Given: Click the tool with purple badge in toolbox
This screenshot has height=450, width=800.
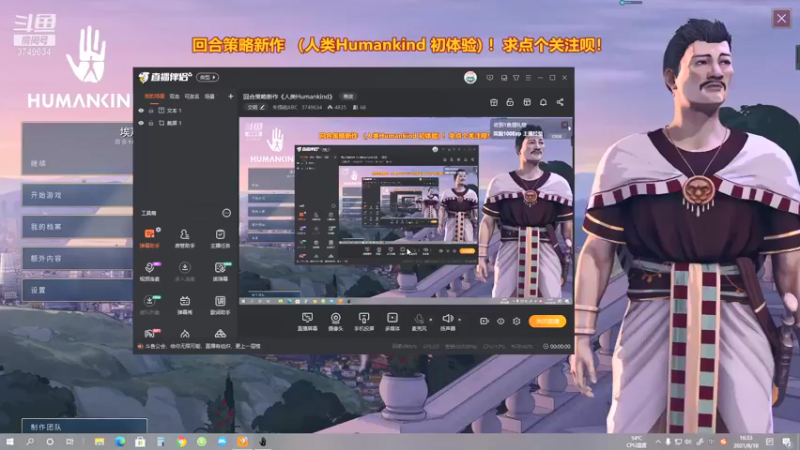Looking at the screenshot, I should tap(149, 271).
